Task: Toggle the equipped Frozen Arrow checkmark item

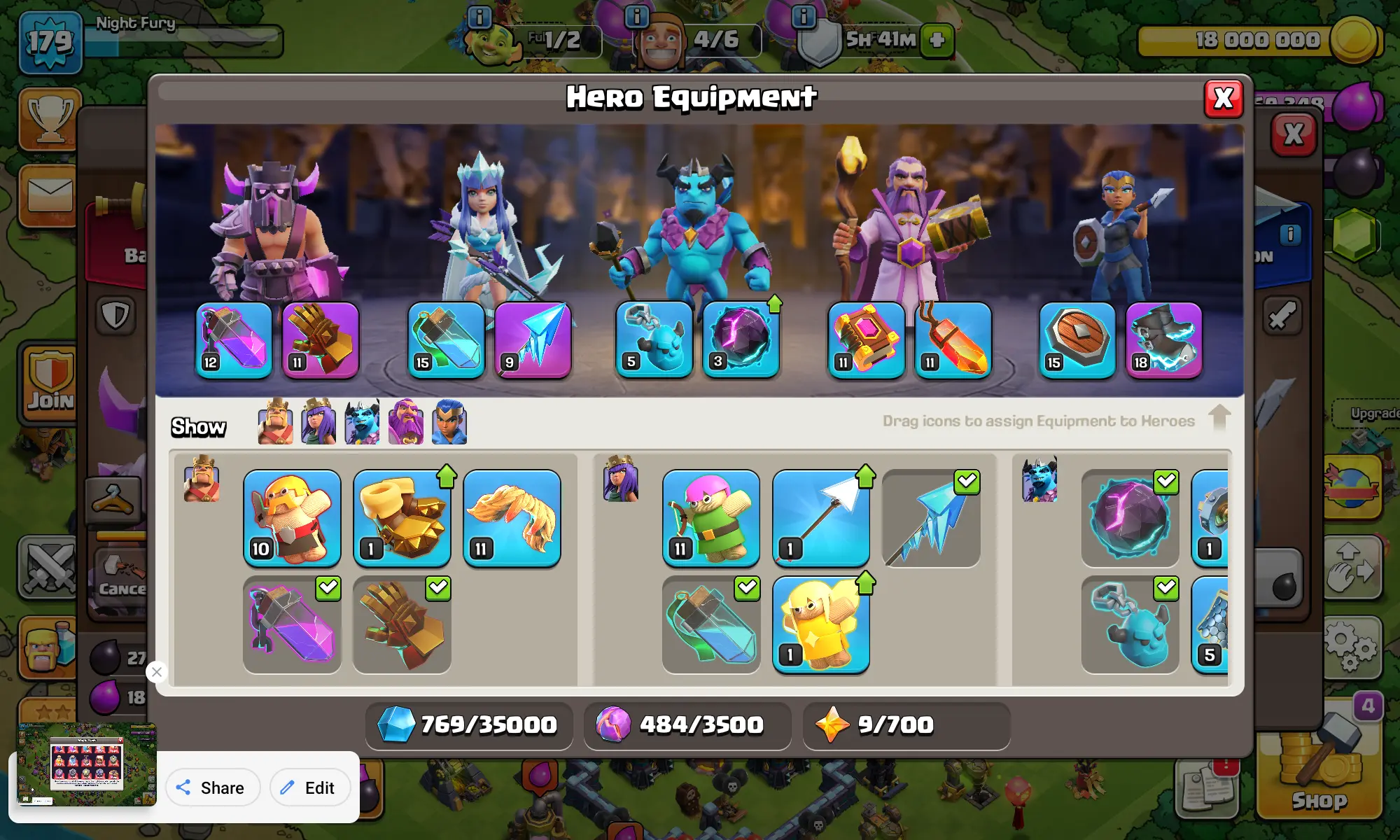Action: coord(931,517)
